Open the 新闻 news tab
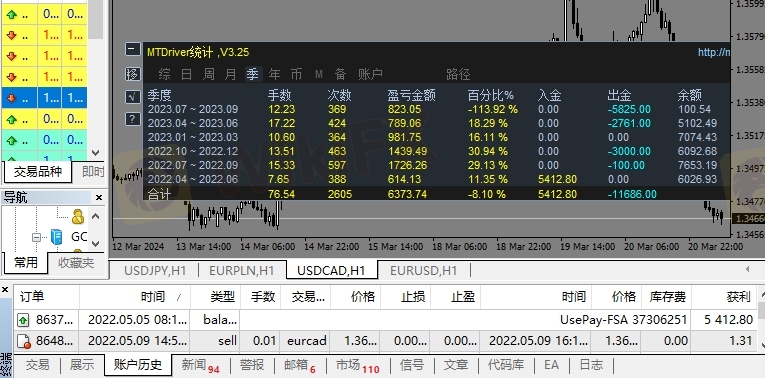The width and height of the screenshot is (765, 378). (x=200, y=365)
